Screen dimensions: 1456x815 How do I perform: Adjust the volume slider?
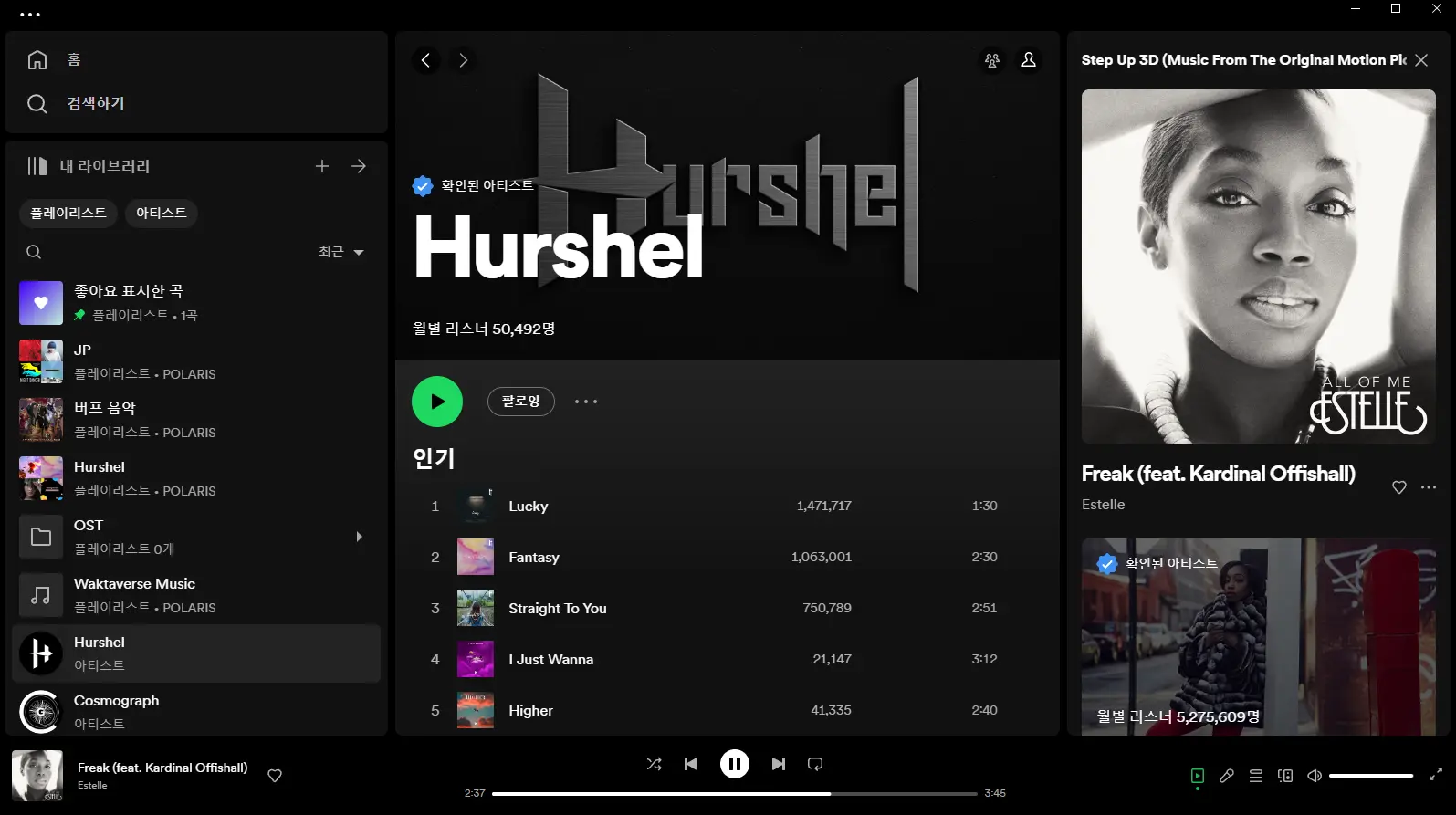(x=1371, y=776)
